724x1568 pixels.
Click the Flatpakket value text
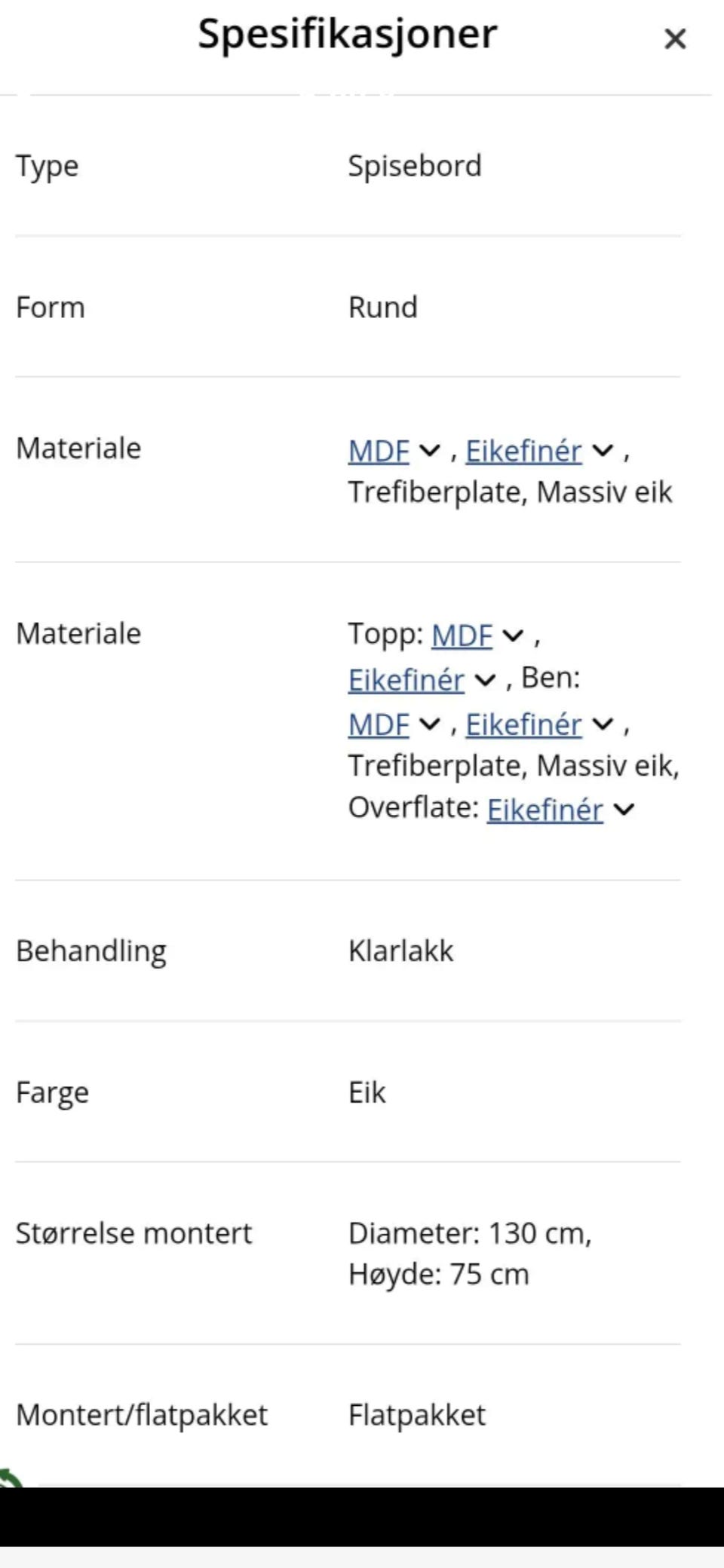tap(416, 1415)
